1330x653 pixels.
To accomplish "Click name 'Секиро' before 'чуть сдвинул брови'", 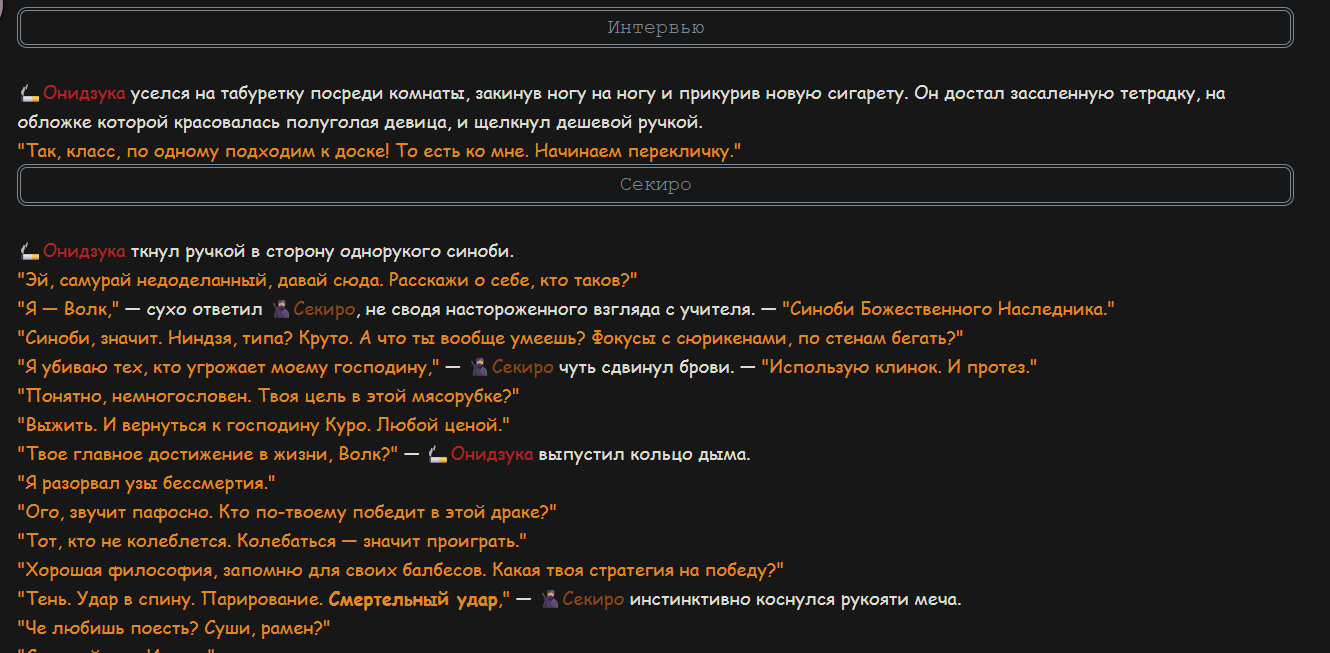I will pyautogui.click(x=522, y=367).
